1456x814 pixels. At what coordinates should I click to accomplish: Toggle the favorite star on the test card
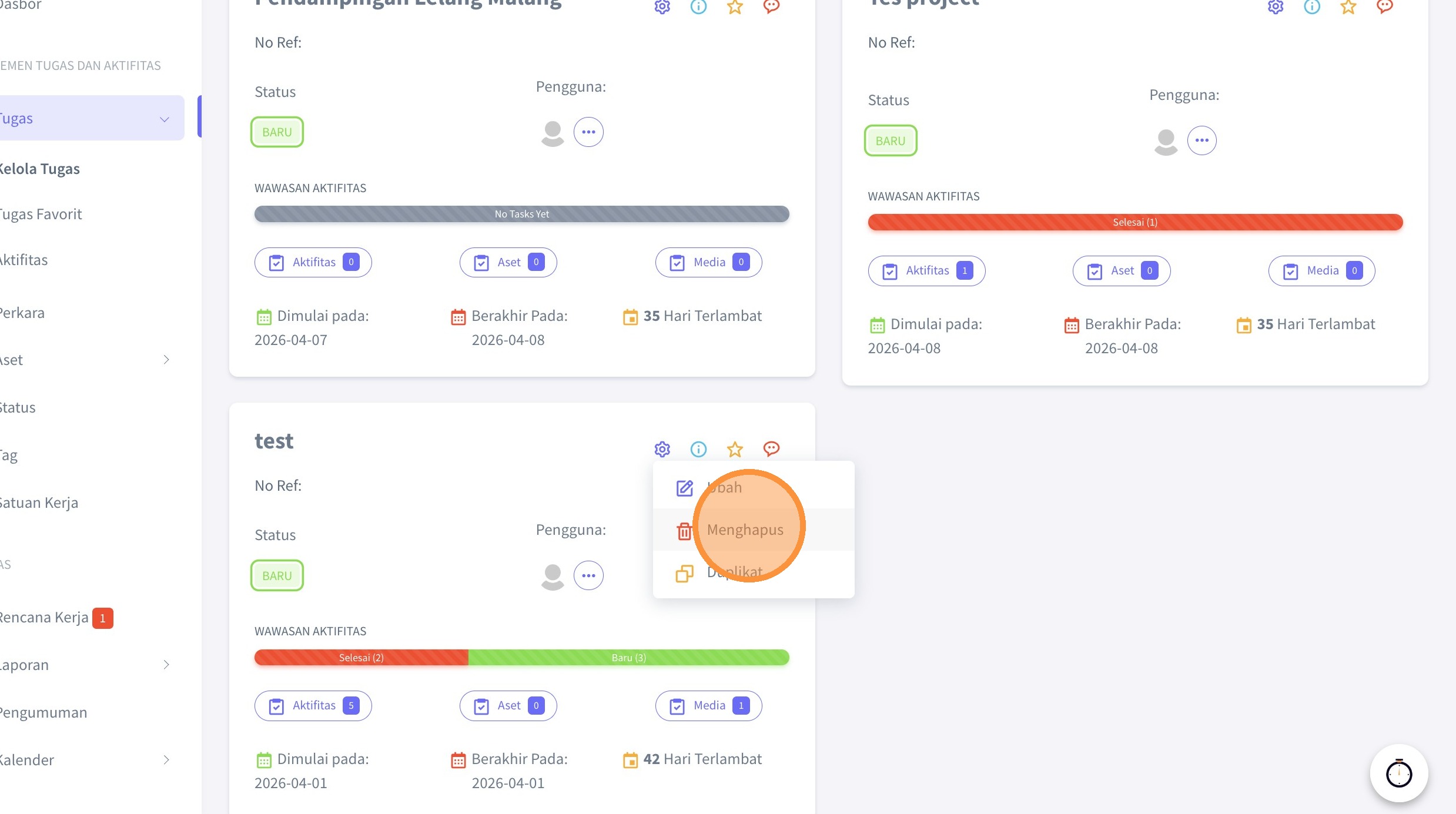coord(735,449)
